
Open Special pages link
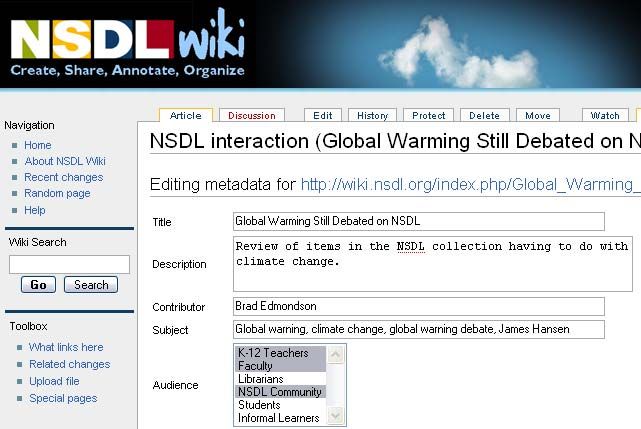pos(63,398)
